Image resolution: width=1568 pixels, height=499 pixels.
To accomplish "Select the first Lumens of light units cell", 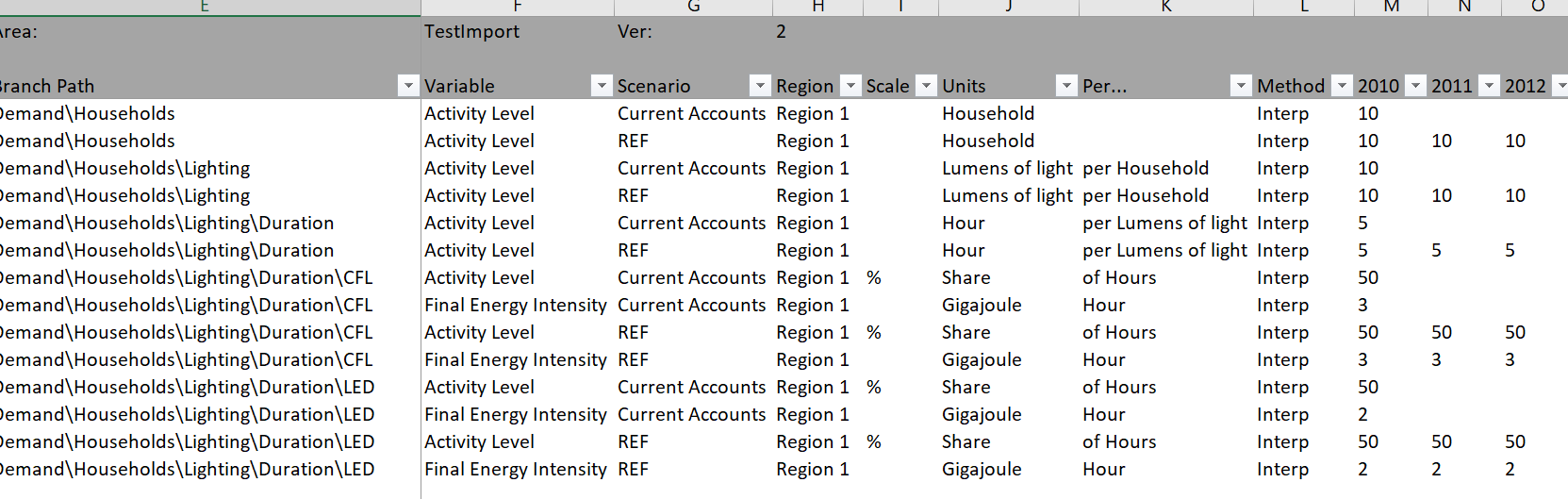I will point(1009,168).
